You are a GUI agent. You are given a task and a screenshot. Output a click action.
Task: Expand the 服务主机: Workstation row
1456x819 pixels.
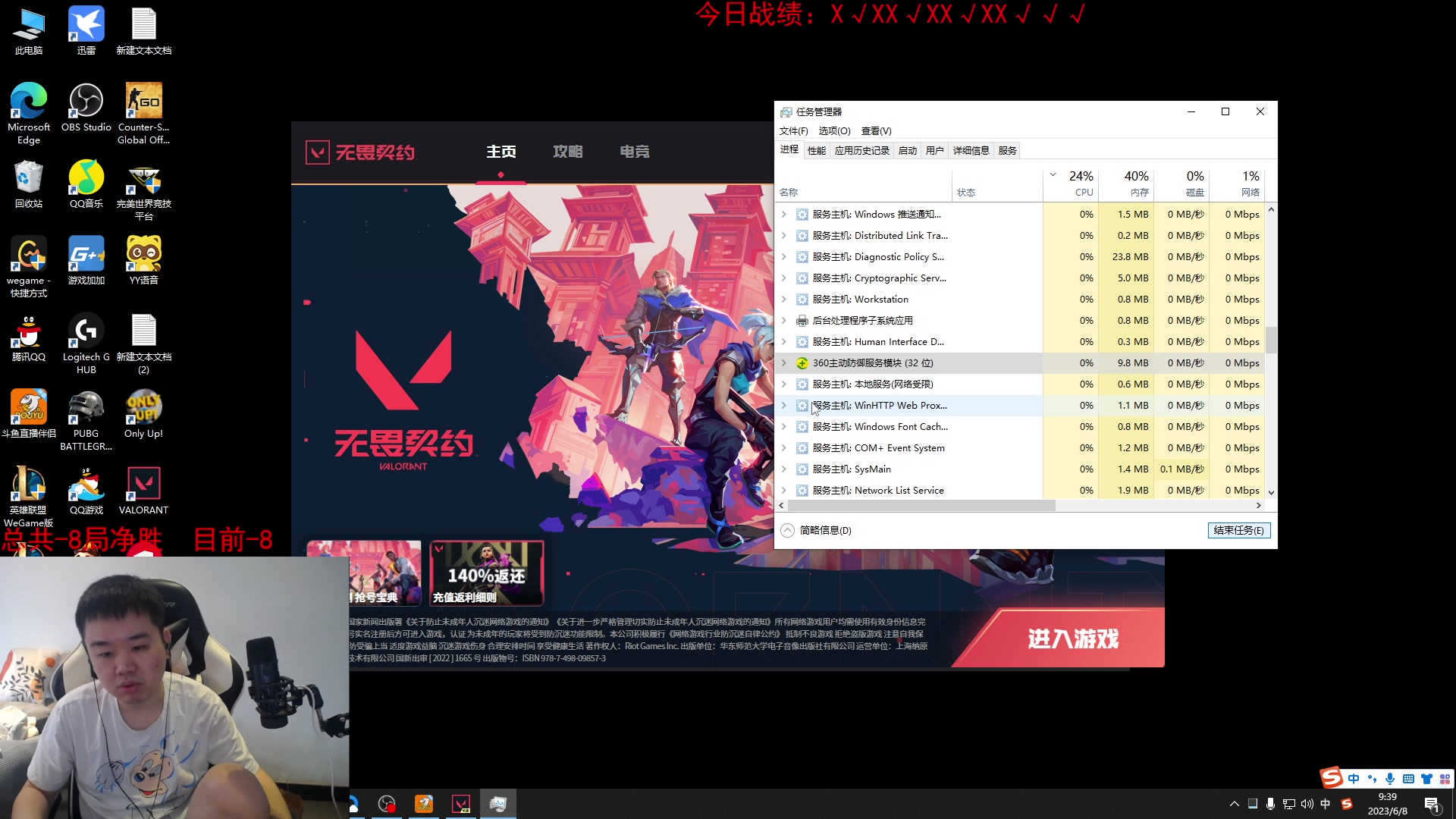(783, 300)
